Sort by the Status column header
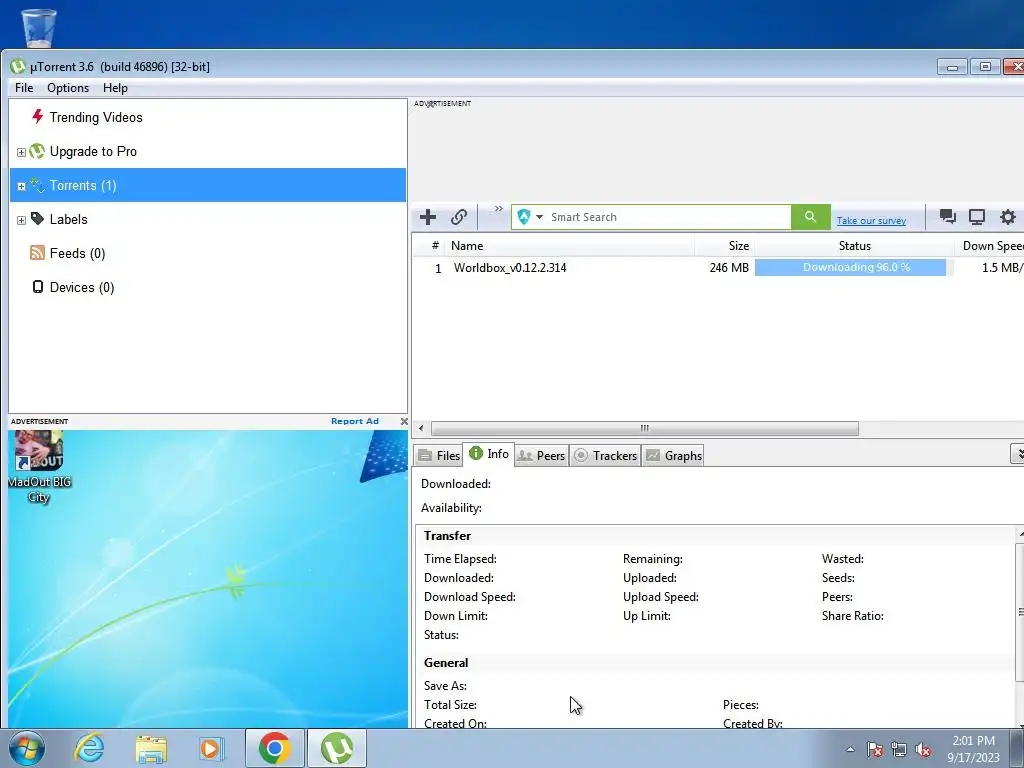 click(x=854, y=246)
